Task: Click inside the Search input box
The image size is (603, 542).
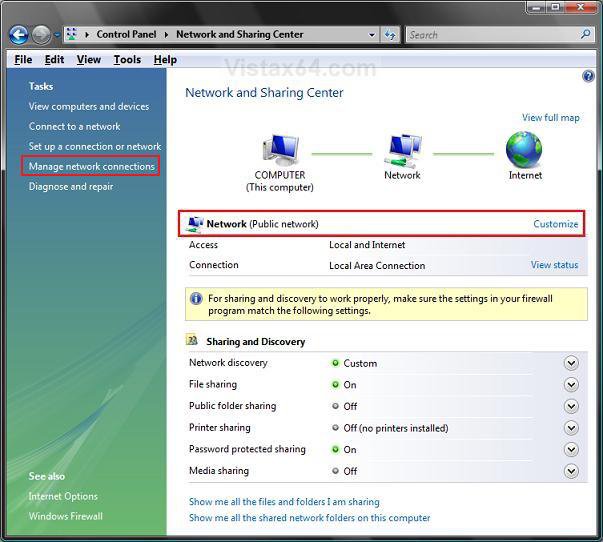Action: 490,35
